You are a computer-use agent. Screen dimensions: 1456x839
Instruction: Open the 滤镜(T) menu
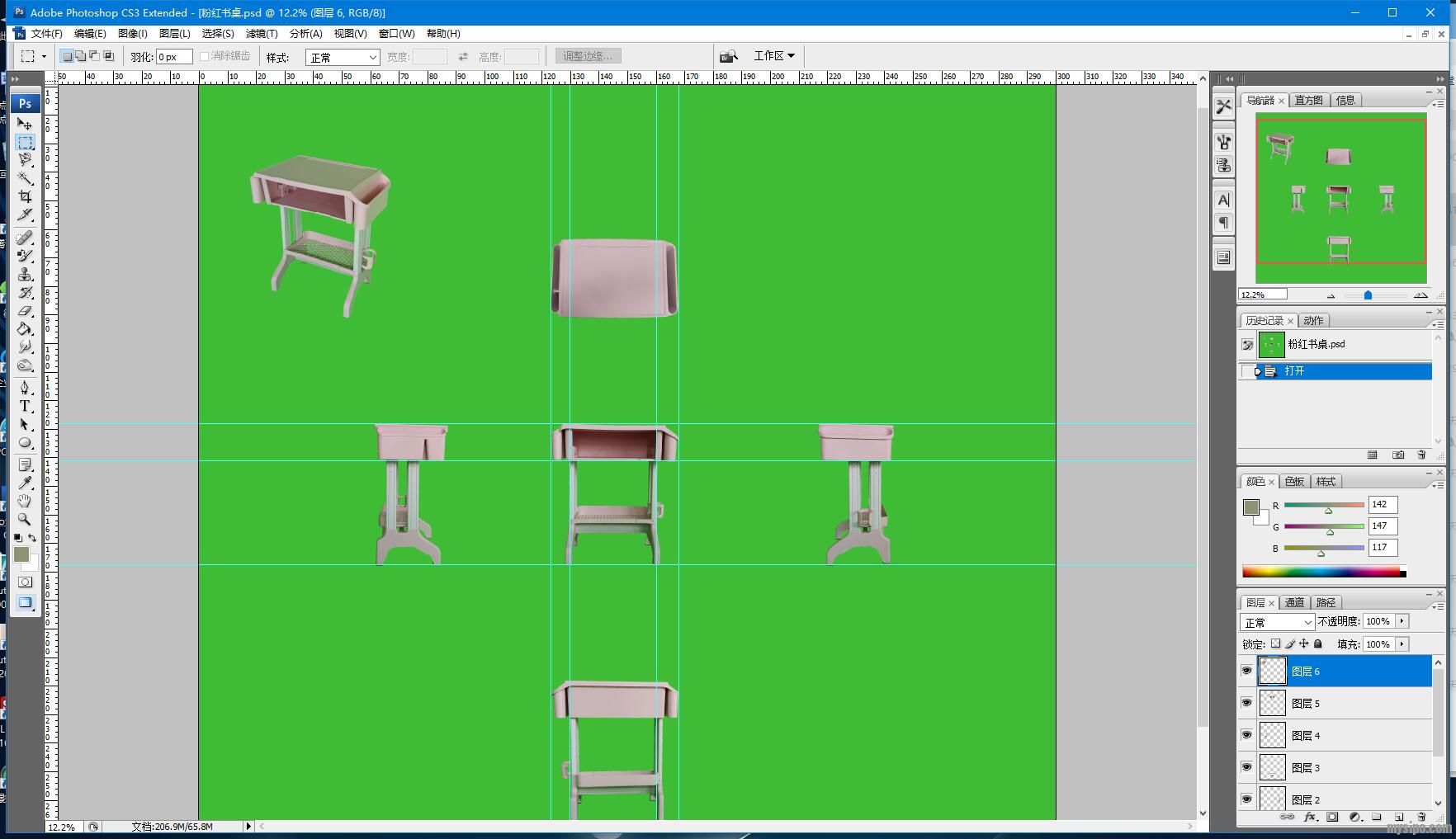261,34
